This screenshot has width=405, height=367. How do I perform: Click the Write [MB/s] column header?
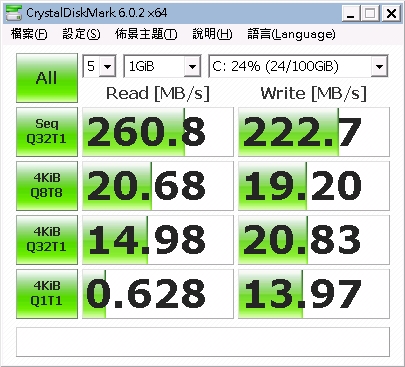pyautogui.click(x=313, y=93)
